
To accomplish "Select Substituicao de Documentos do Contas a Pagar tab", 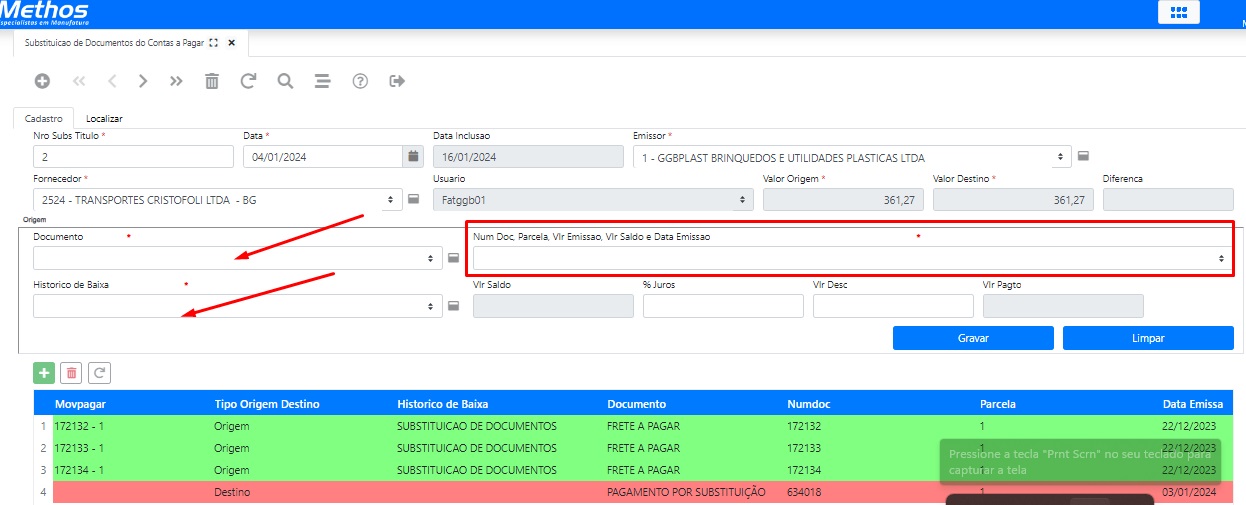I will 115,43.
